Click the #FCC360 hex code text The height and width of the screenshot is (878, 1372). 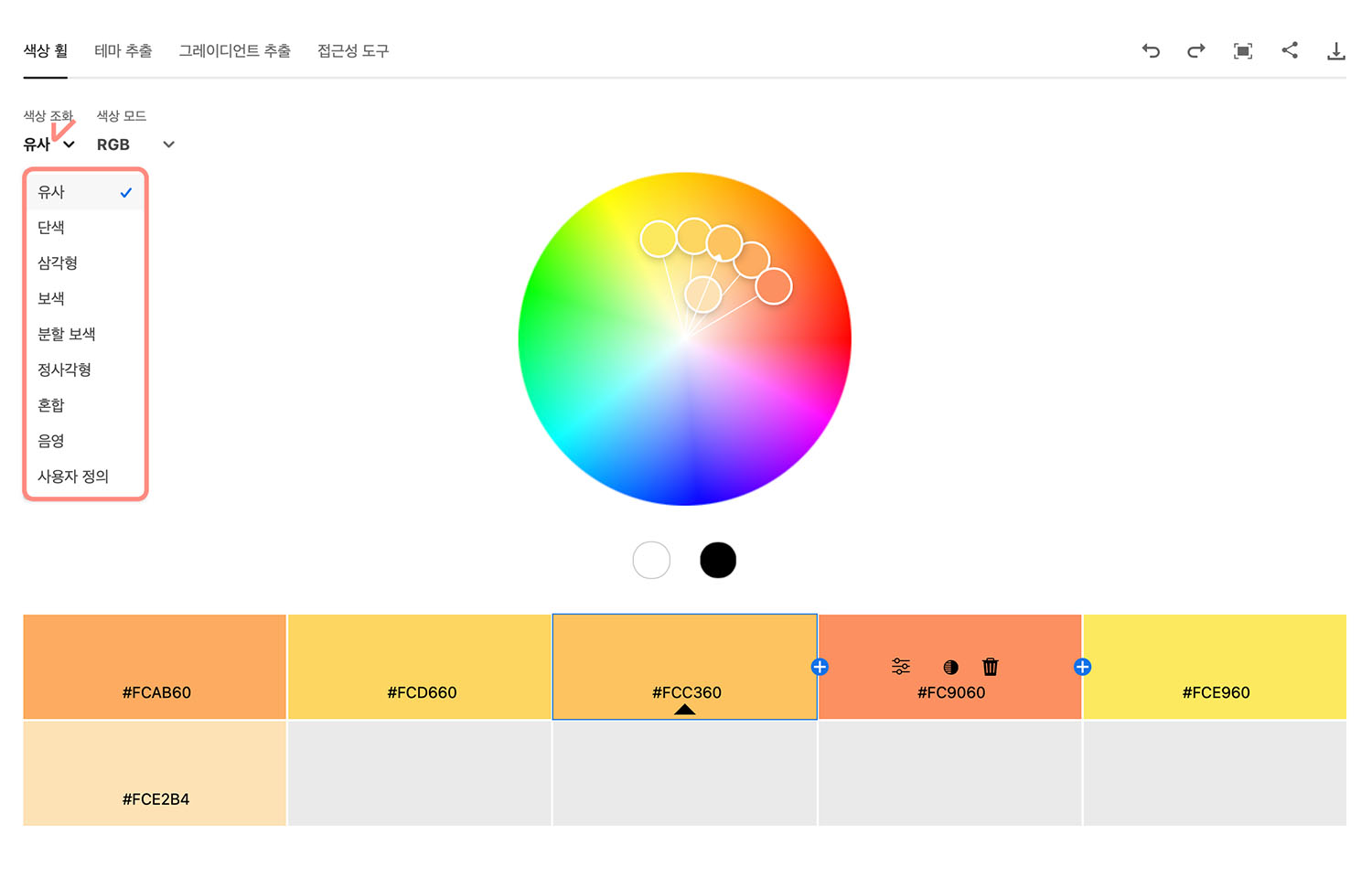click(x=687, y=692)
